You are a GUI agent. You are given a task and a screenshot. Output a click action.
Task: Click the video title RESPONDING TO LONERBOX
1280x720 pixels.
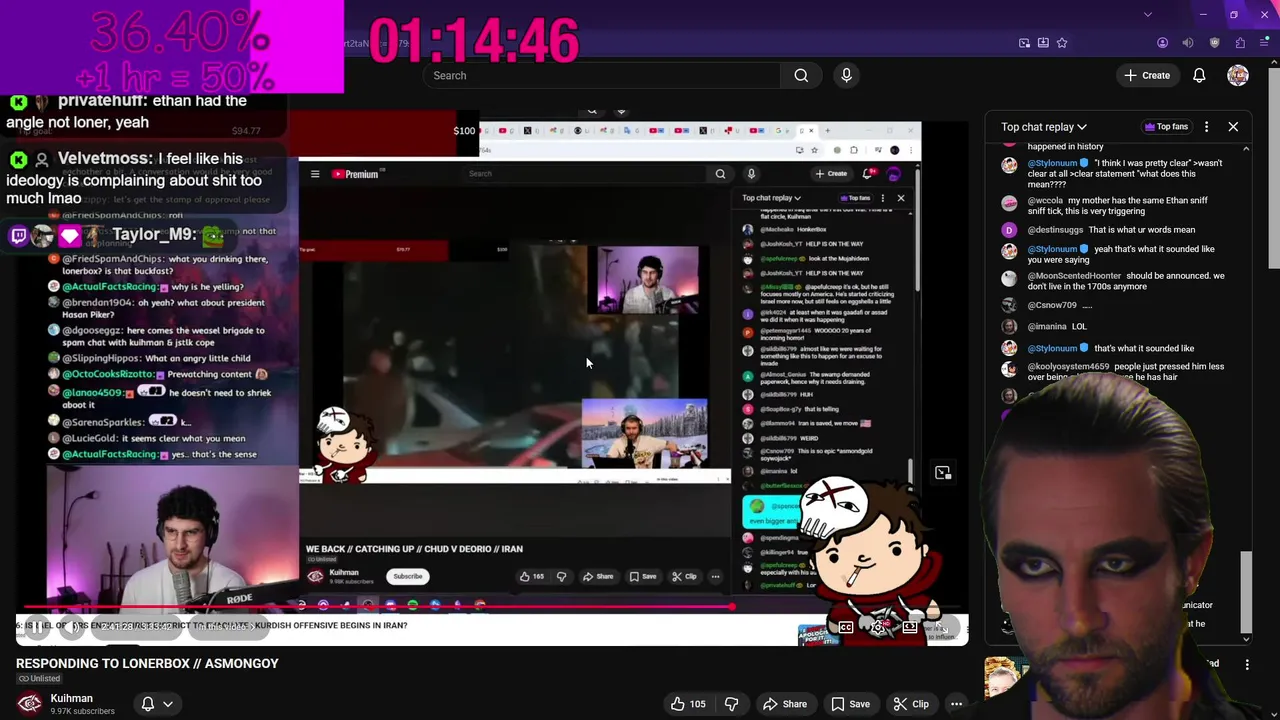point(147,663)
